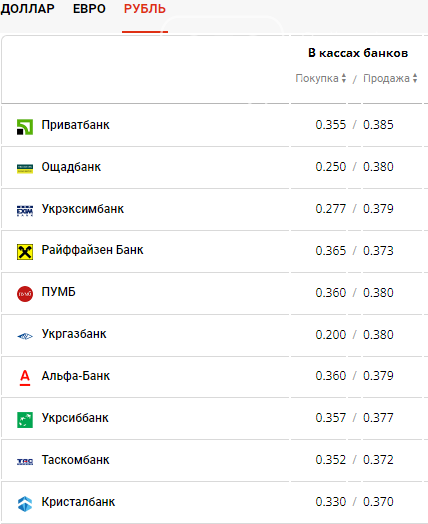Click the Таскомбанк TAC logo icon

25,462
